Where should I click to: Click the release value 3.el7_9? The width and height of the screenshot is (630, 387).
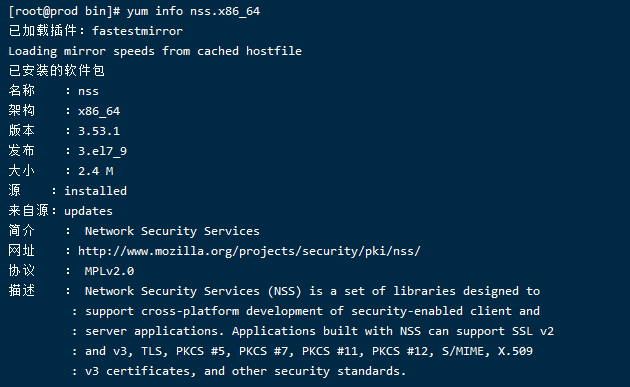coord(102,151)
